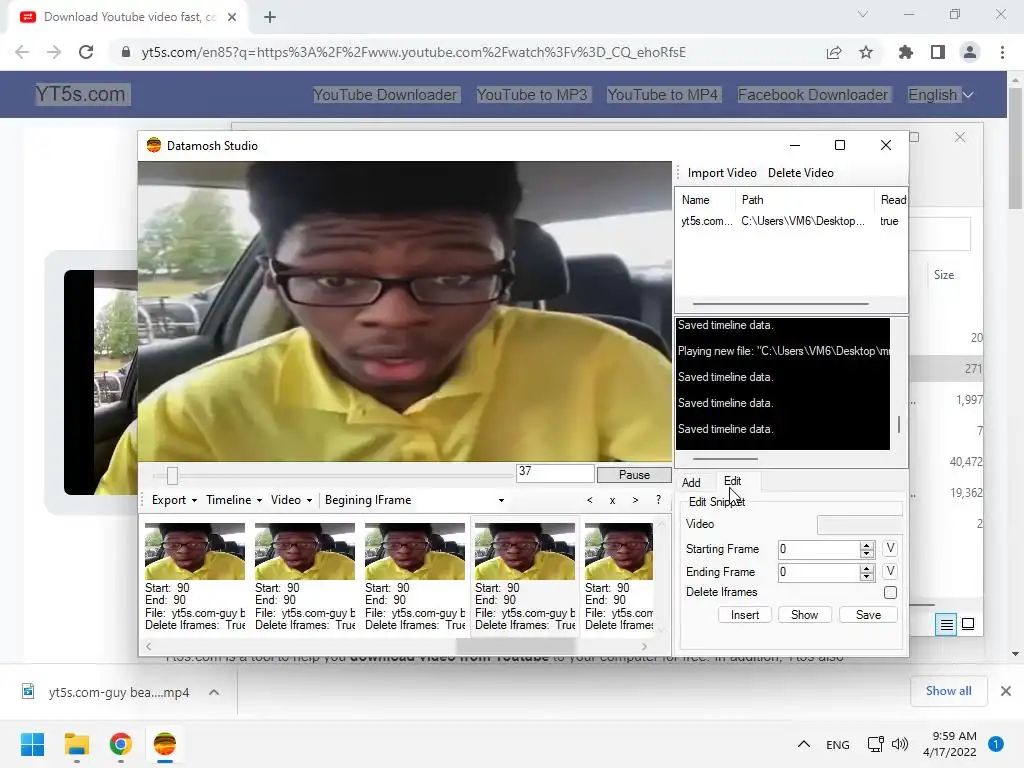Click the Starting Frame number field

pos(820,549)
